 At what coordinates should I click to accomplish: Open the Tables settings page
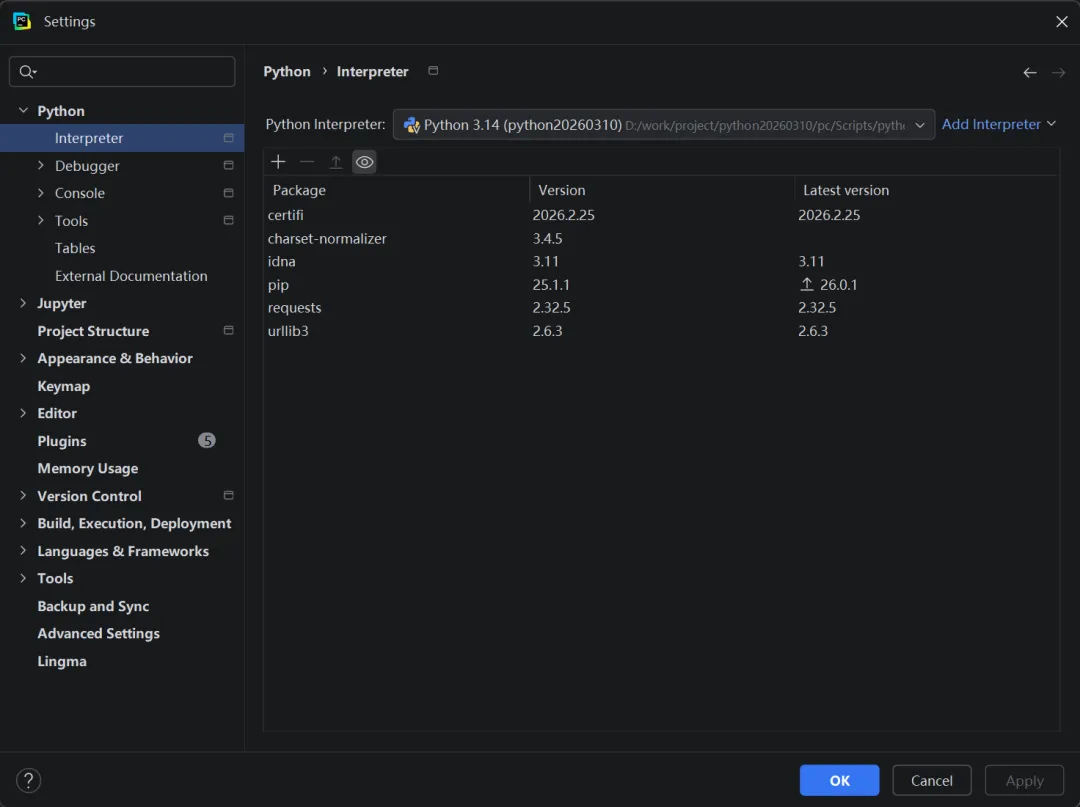point(122,248)
